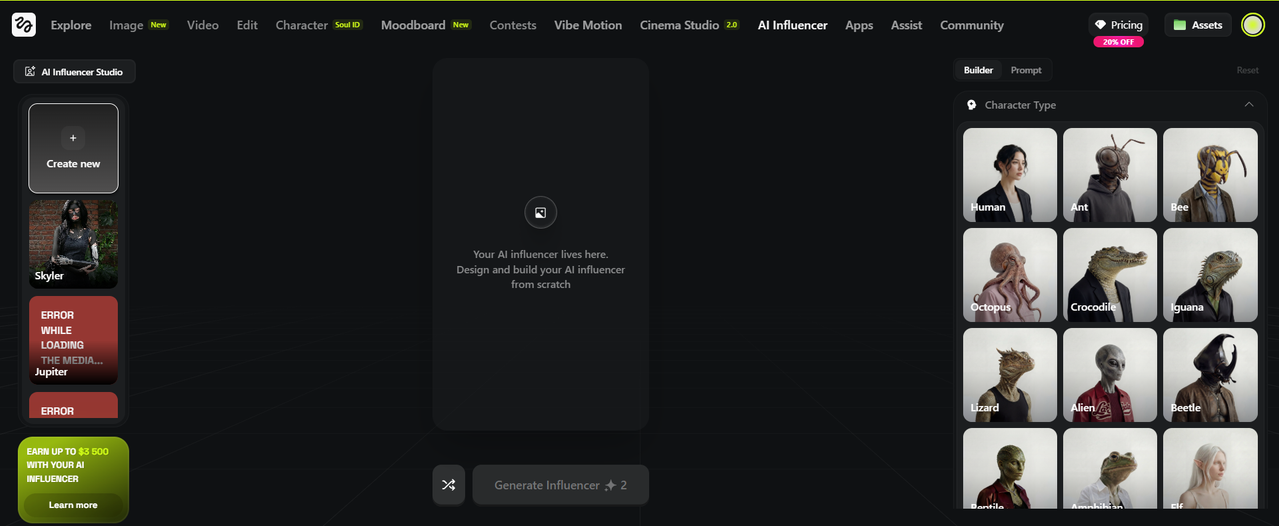Collapse the Character Type section chevron
This screenshot has width=1279, height=526.
(x=1249, y=105)
